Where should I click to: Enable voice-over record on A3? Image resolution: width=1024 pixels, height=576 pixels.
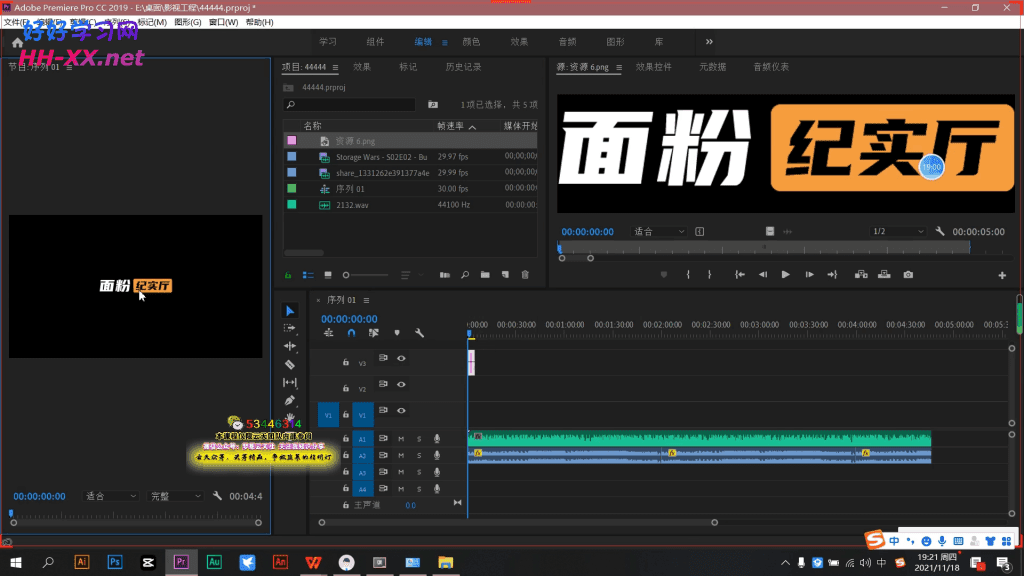pos(437,472)
